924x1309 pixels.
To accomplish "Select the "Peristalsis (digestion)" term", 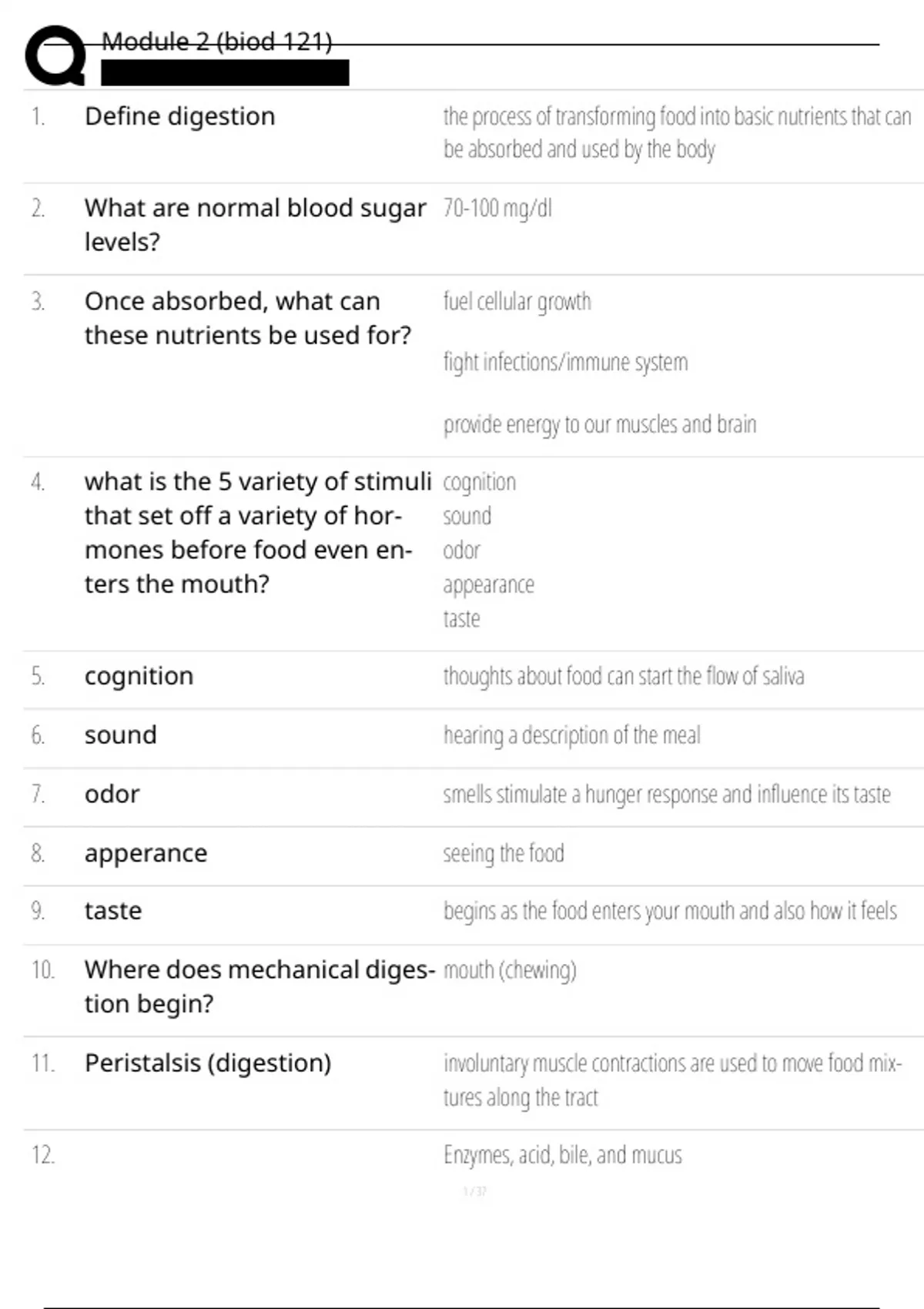I will point(208,1063).
